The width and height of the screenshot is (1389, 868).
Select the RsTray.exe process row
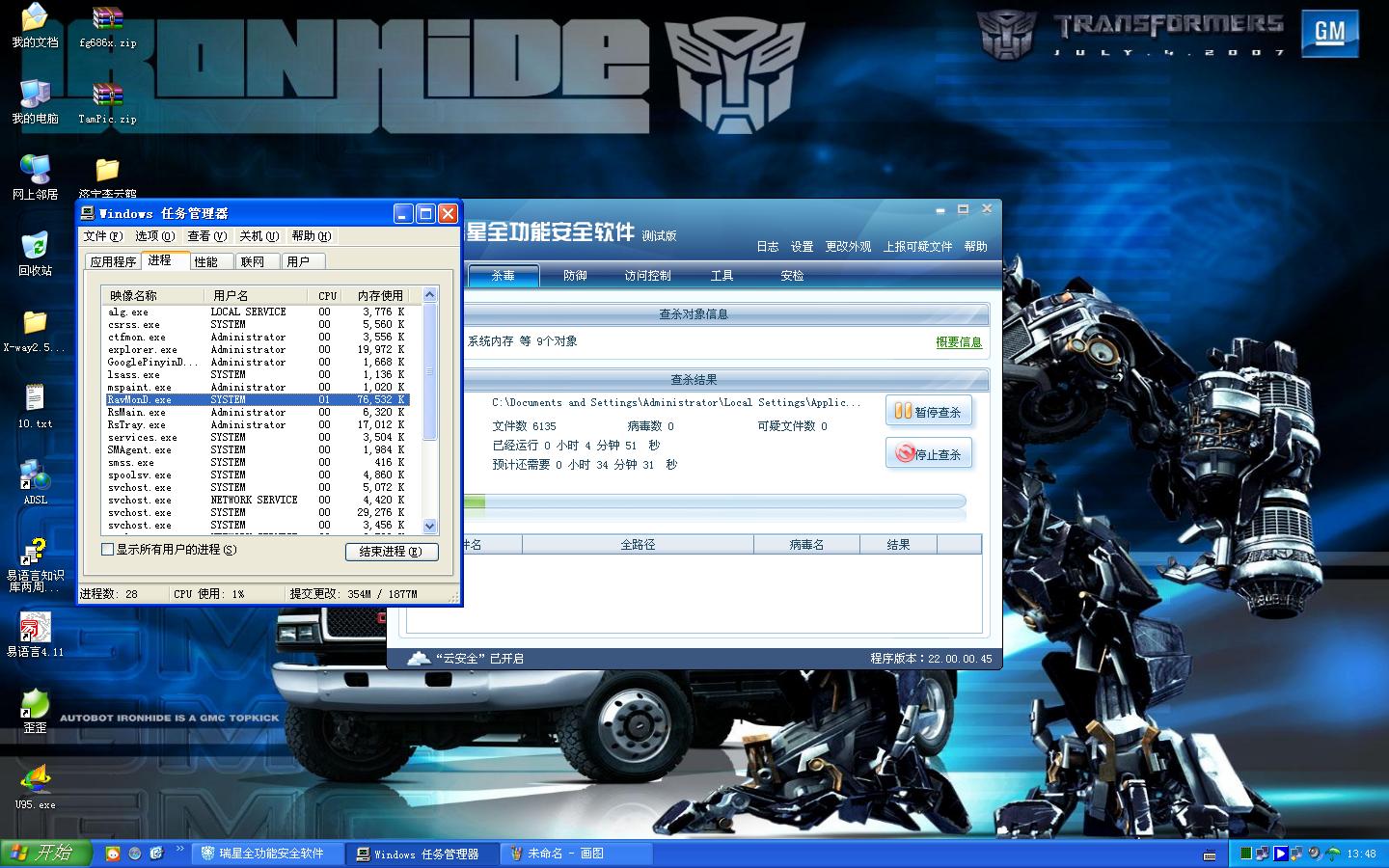tap(258, 425)
